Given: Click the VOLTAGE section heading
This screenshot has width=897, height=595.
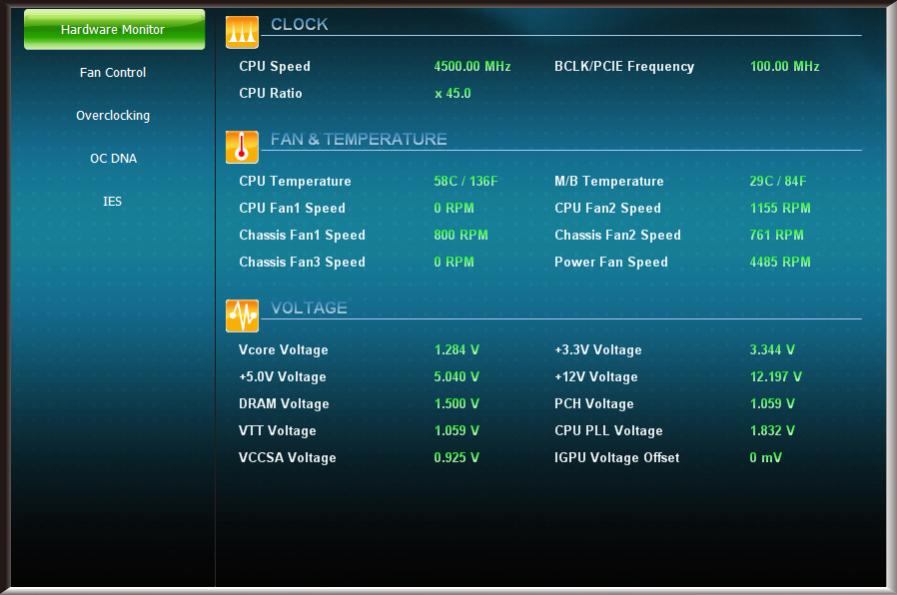Looking at the screenshot, I should coord(309,308).
